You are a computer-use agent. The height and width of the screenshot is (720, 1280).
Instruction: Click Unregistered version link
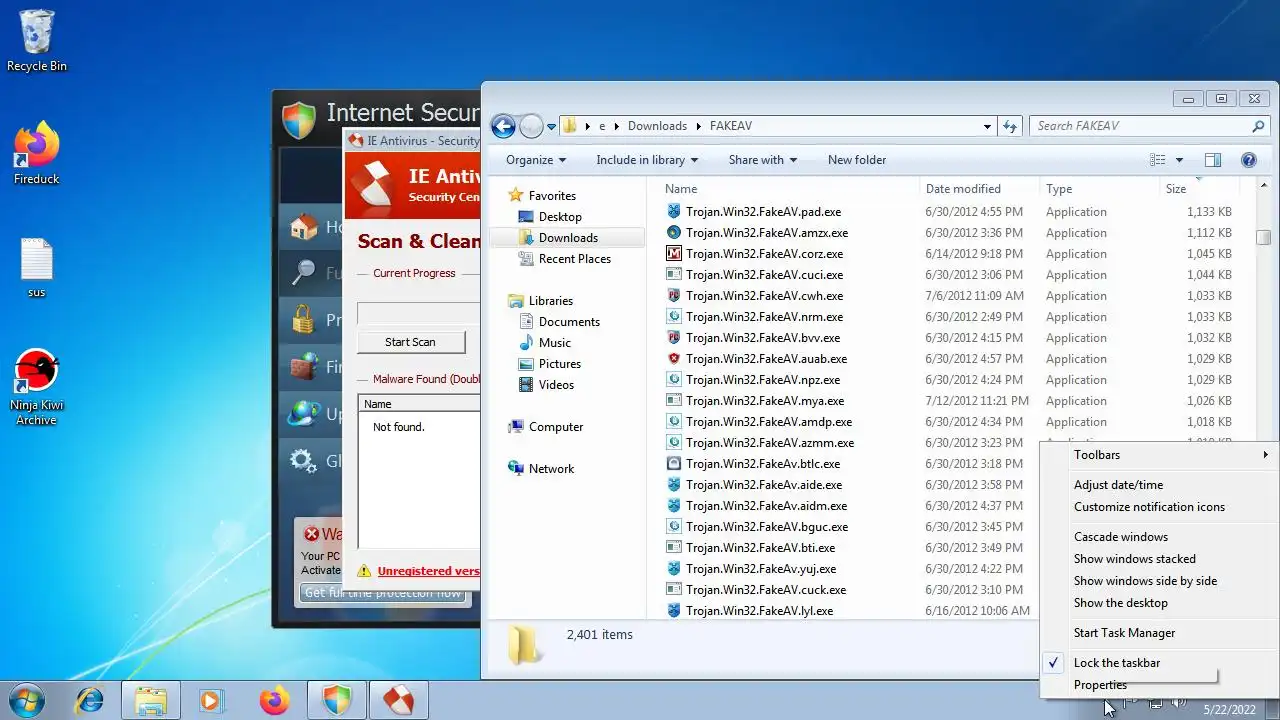coord(429,571)
